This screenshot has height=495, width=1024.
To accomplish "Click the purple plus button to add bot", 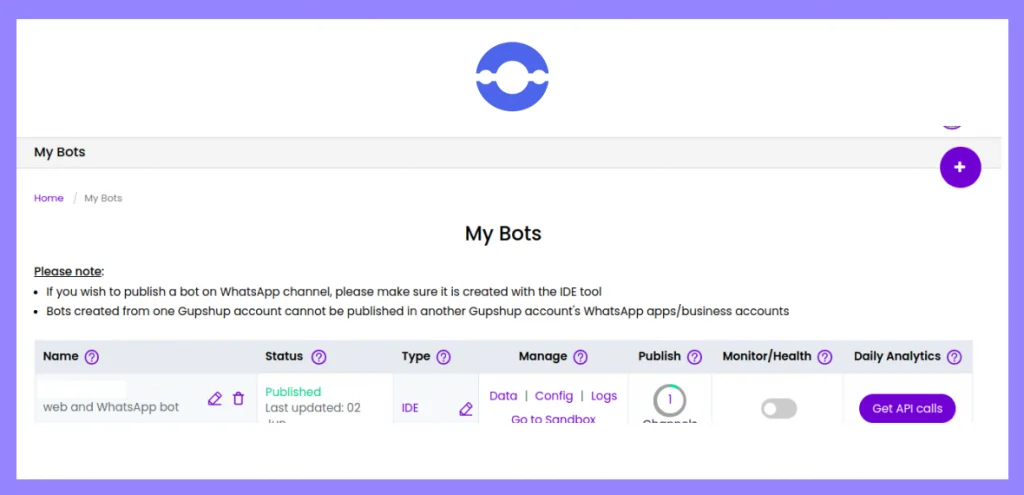I will [960, 167].
